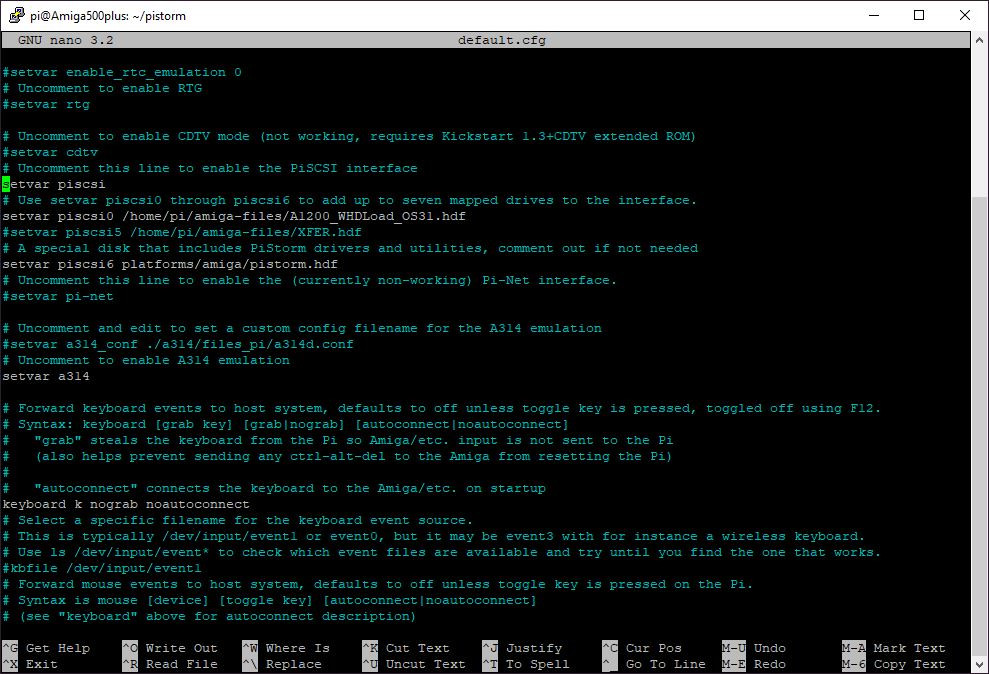
Task: Click the M-6 Copy Text shortcut
Action: [x=894, y=664]
